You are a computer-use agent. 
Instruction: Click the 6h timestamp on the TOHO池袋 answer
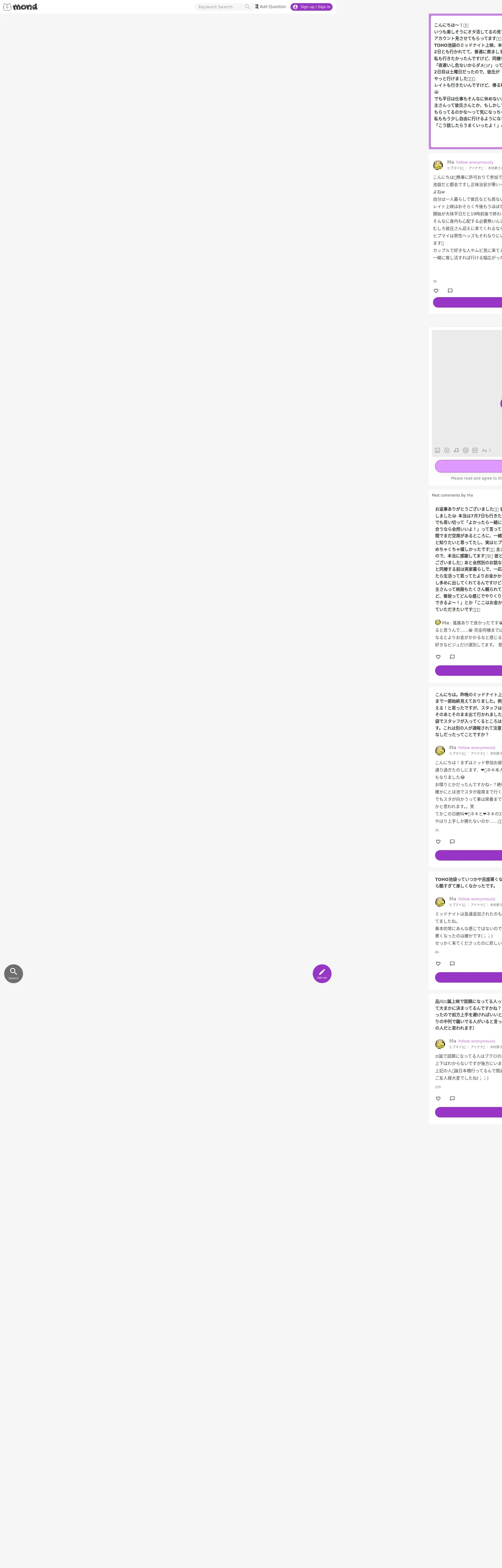pos(437,952)
